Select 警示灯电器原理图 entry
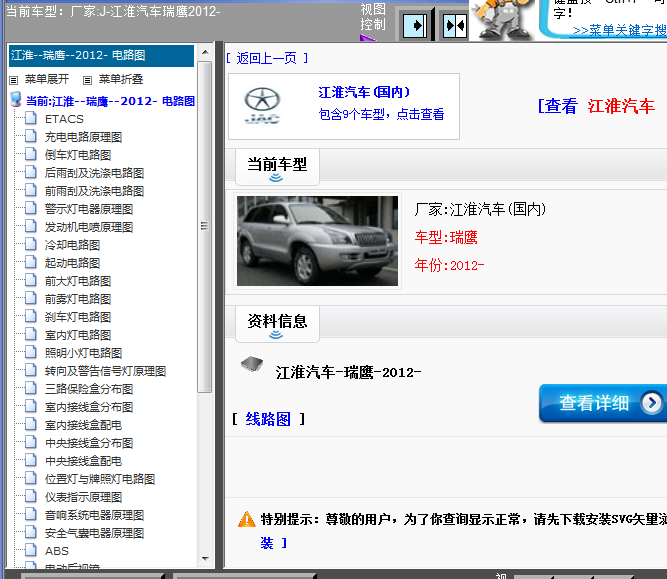 (89, 209)
